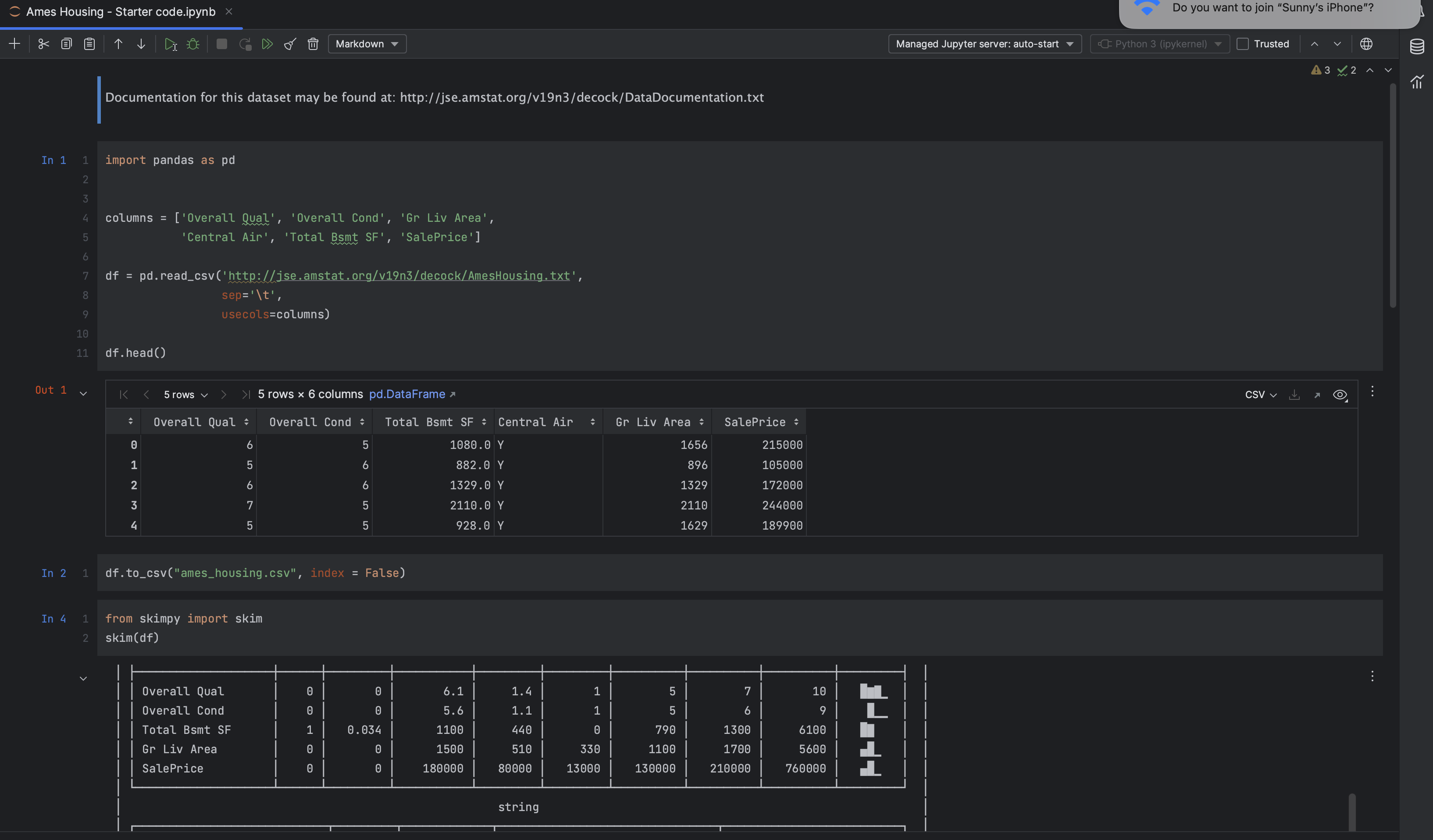Click the Clear Outputs broom icon

(x=290, y=44)
